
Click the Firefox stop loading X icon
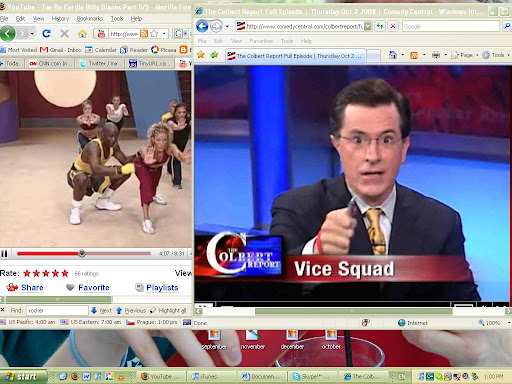click(64, 33)
